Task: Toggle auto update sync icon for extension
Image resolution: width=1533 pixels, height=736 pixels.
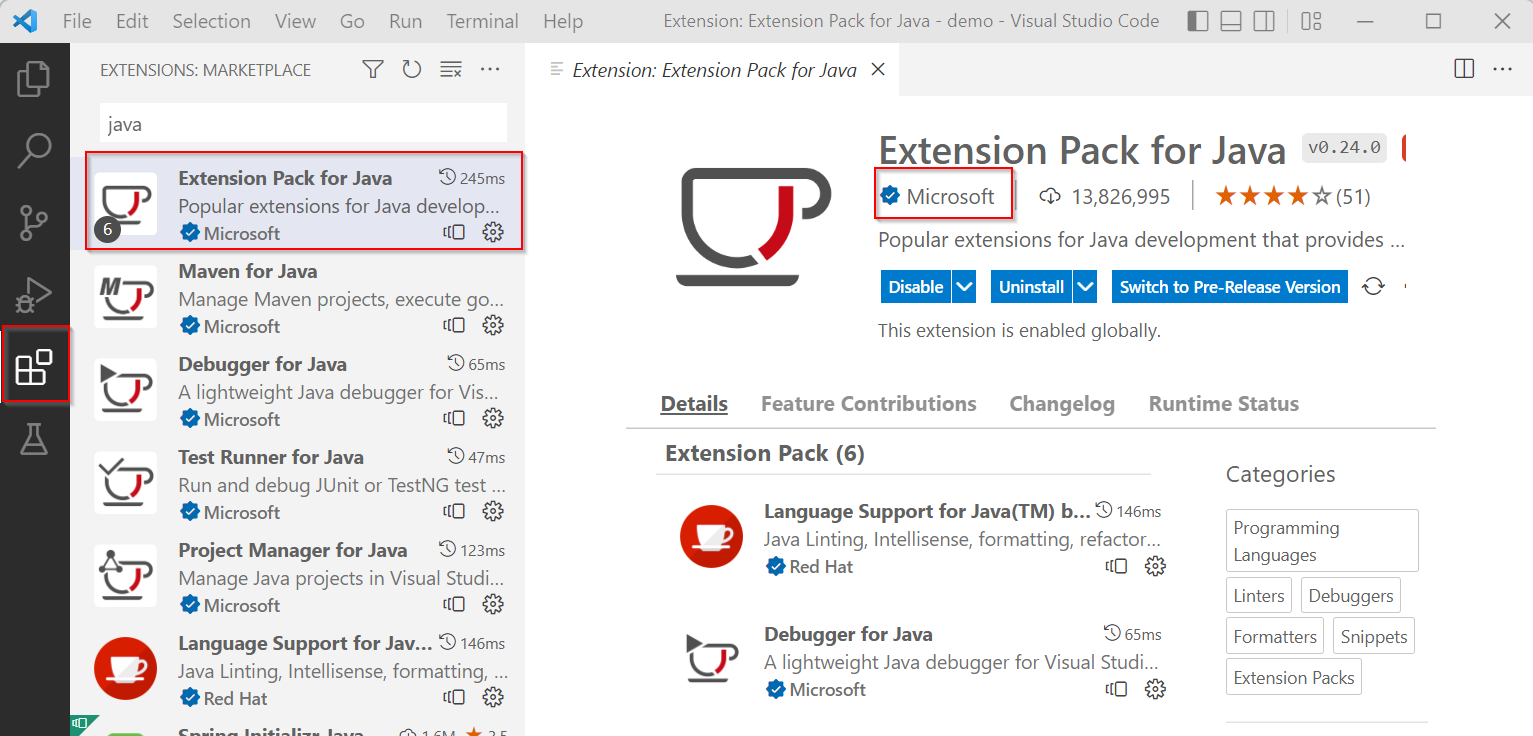Action: pyautogui.click(x=1374, y=287)
